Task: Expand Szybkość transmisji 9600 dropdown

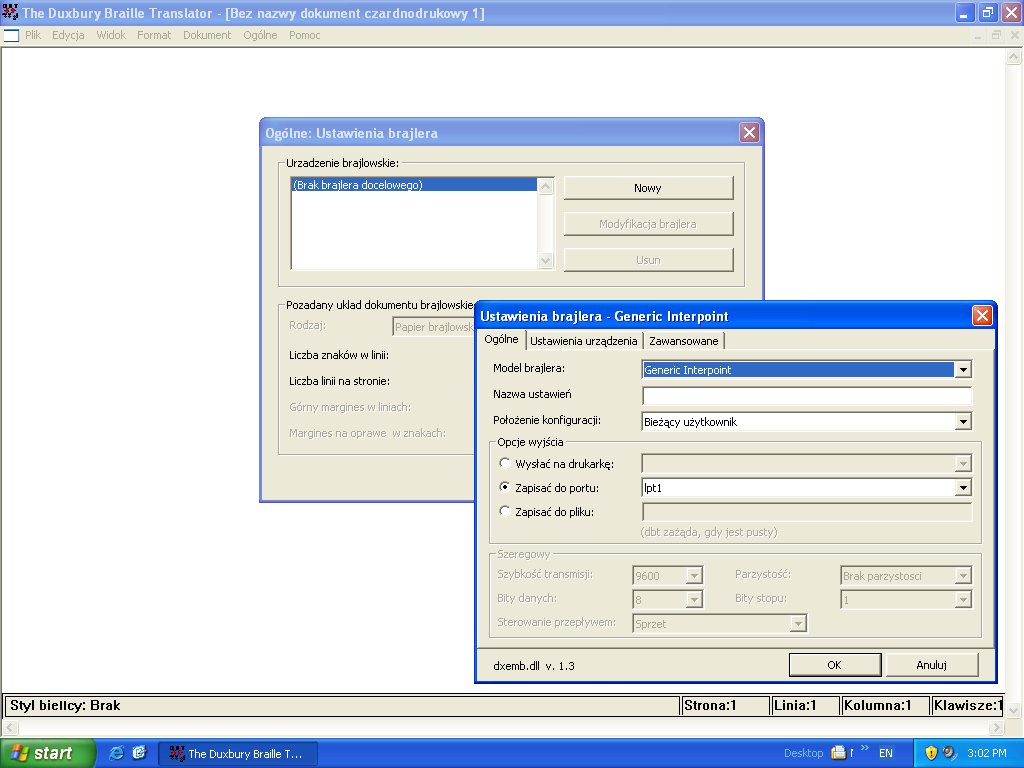Action: pos(694,575)
